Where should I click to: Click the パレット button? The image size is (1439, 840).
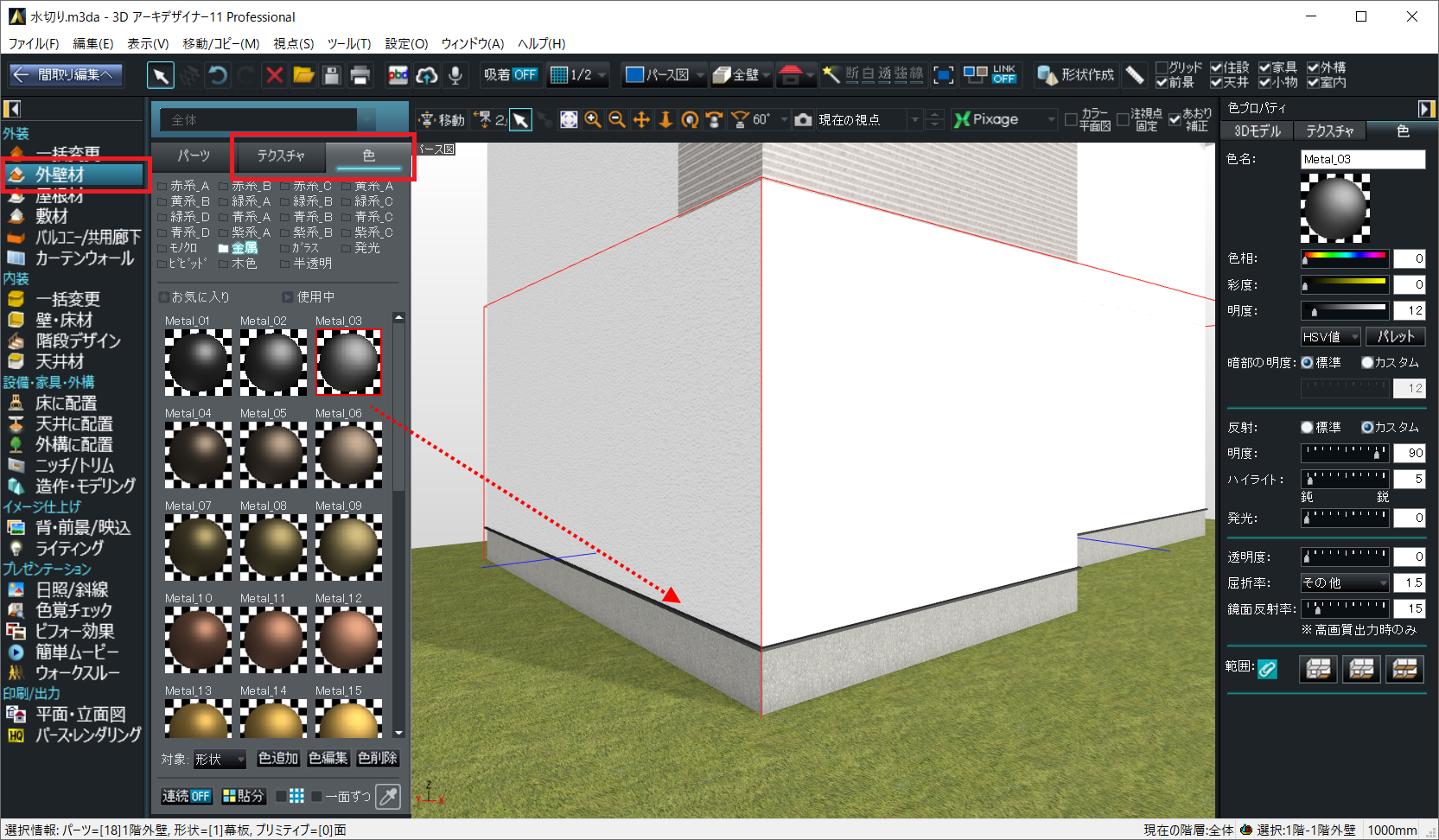[x=1395, y=337]
